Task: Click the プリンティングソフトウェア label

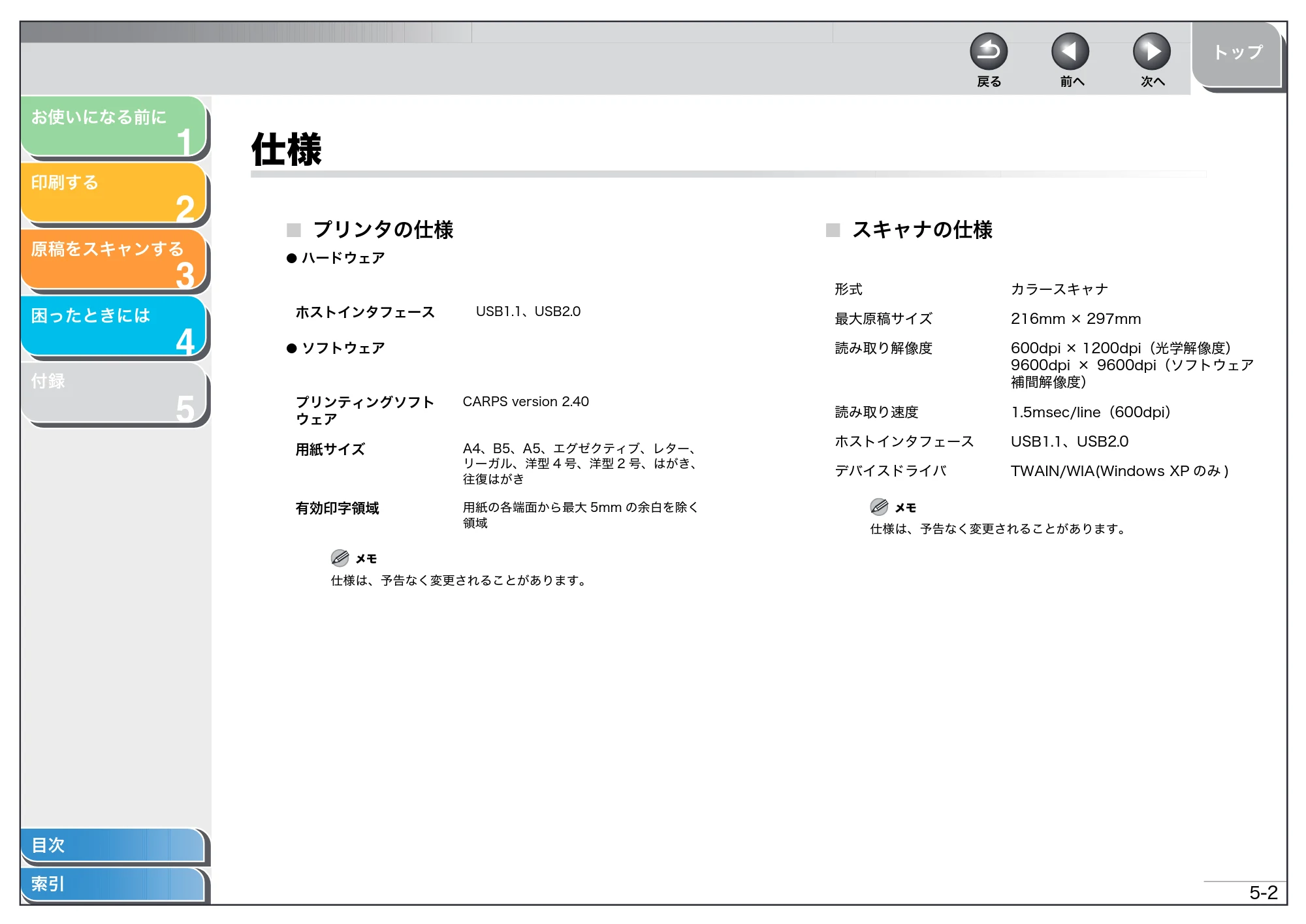Action: (364, 410)
